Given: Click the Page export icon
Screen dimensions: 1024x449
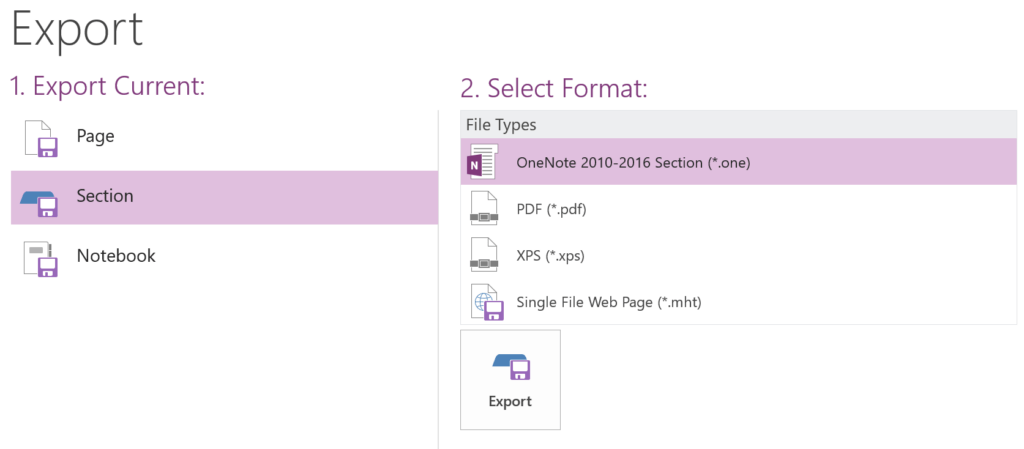Looking at the screenshot, I should [41, 138].
